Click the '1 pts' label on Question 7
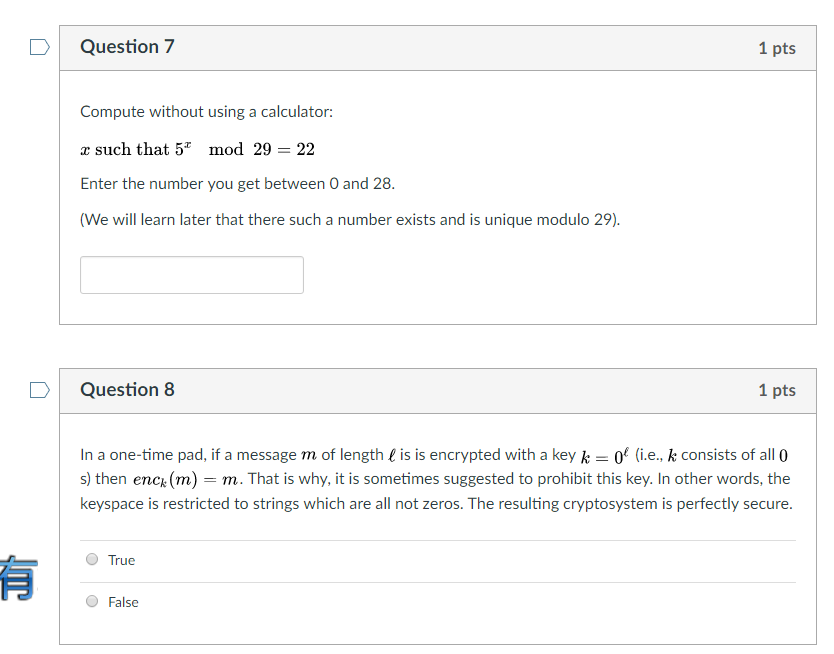834x654 pixels. [x=777, y=47]
